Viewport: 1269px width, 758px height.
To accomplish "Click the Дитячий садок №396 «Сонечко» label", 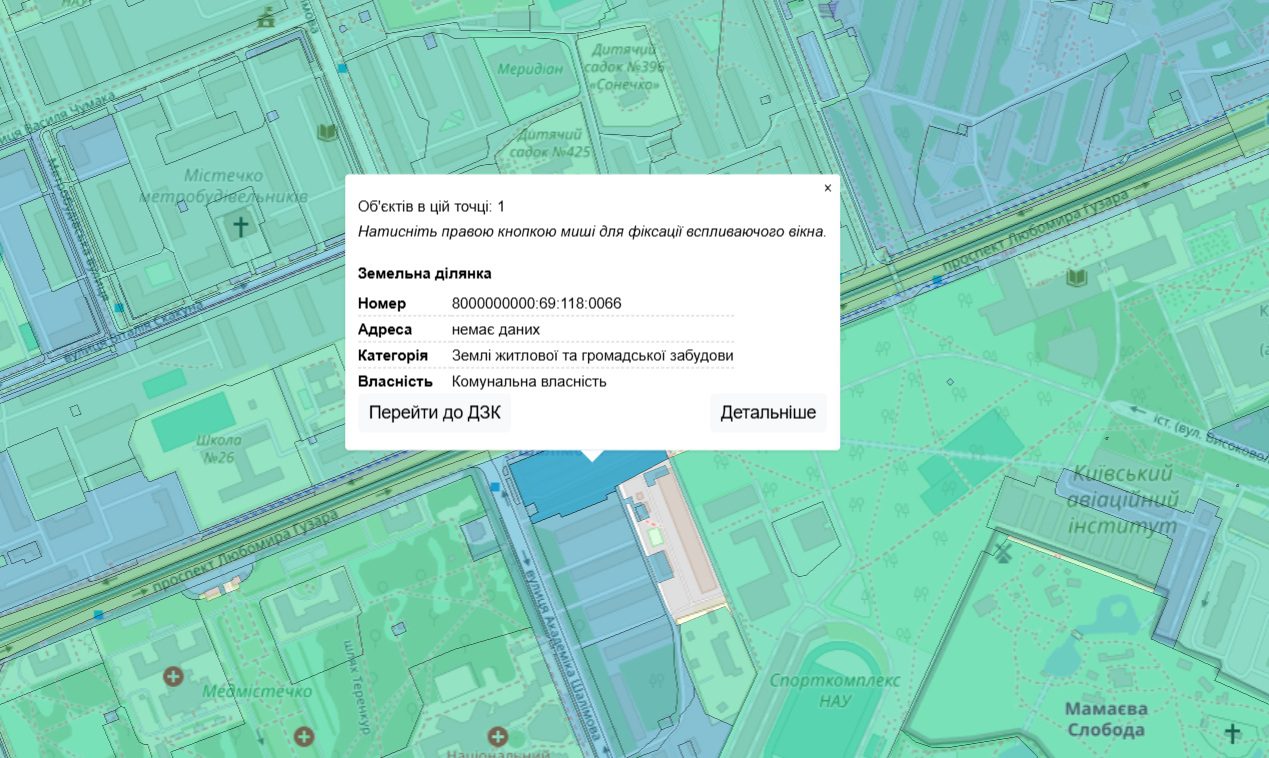I will pyautogui.click(x=624, y=67).
